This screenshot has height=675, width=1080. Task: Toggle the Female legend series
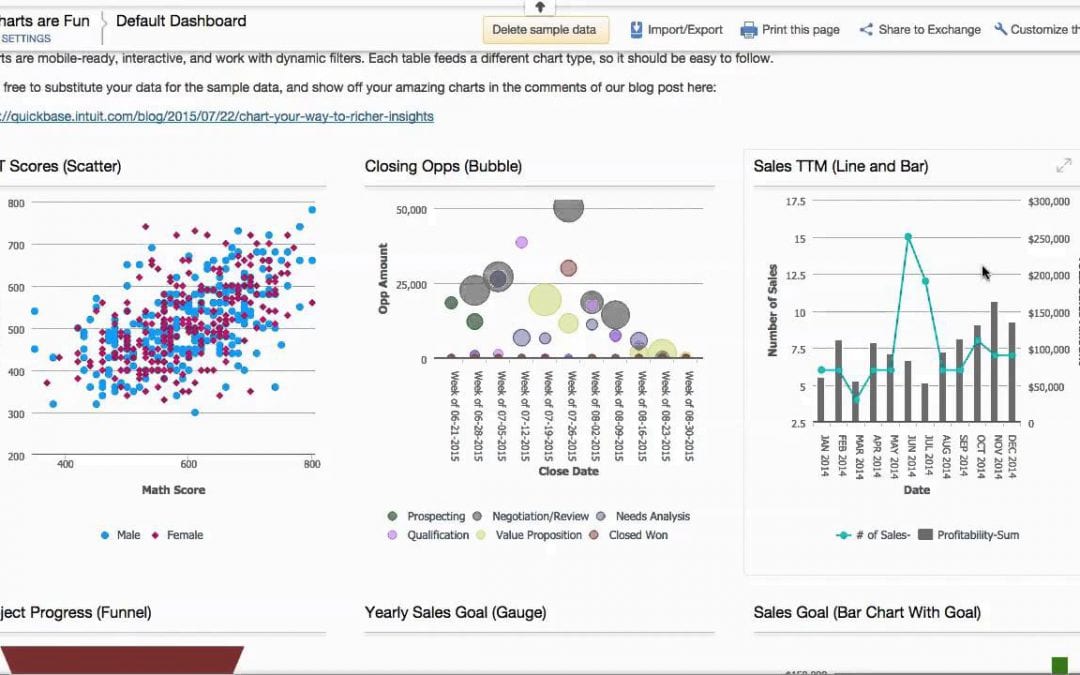coord(178,535)
